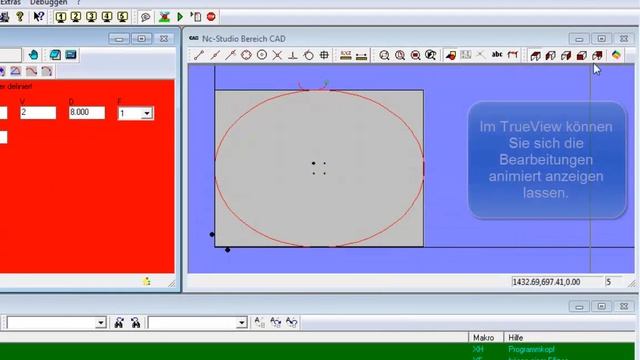Click the second zoom magnifier icon
Viewport: 640px width, 360px height.
400,55
